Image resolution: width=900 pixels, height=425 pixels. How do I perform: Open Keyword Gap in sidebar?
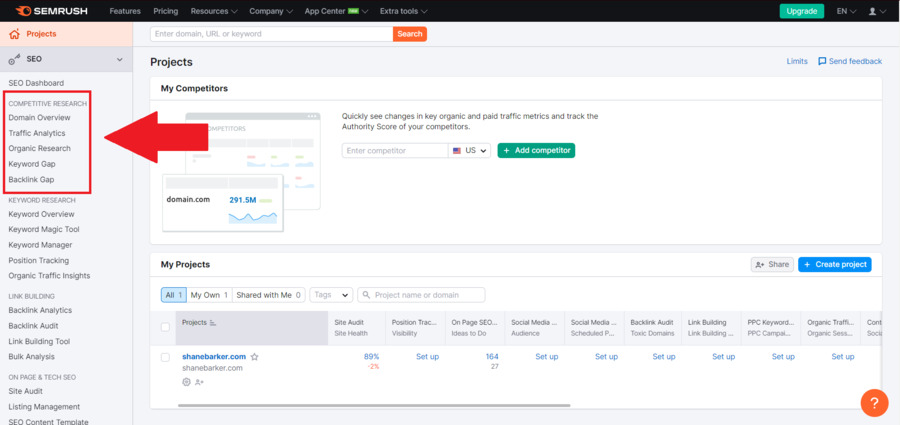coord(32,164)
